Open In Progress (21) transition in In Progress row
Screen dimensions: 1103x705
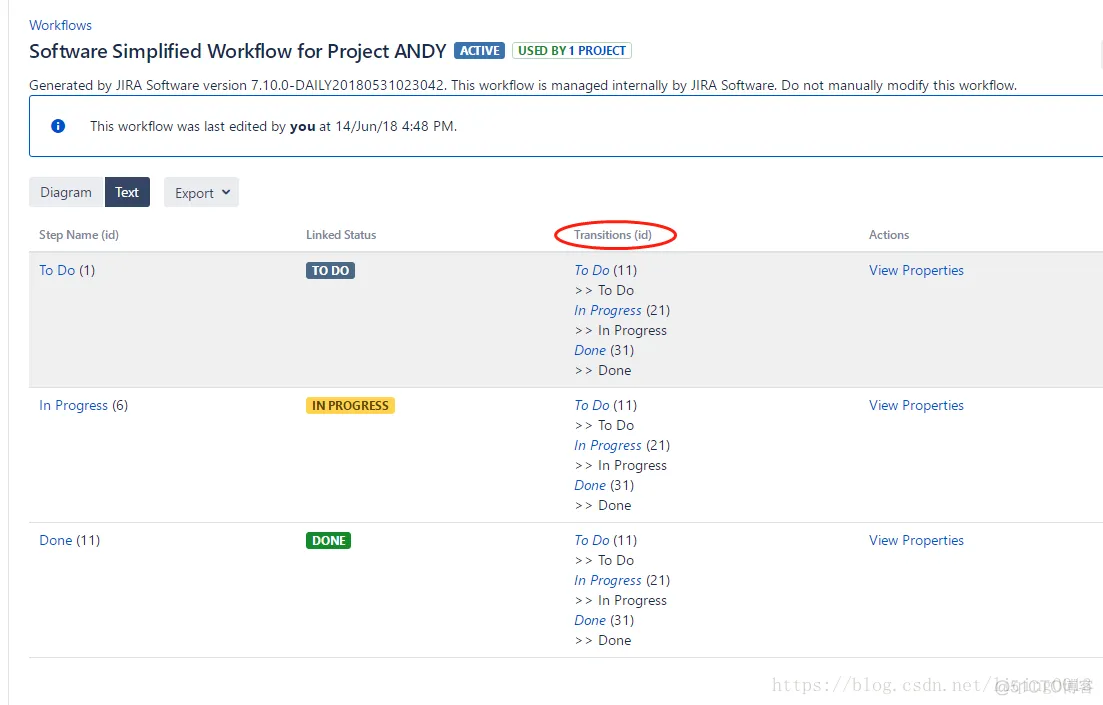[x=608, y=445]
